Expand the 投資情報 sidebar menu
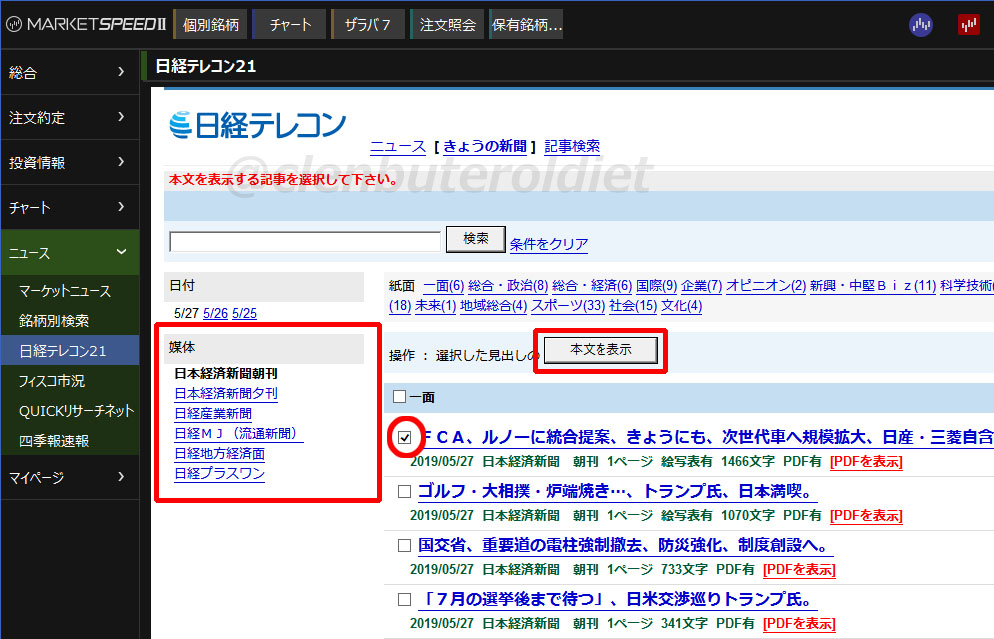Viewport: 994px width, 639px height. point(70,162)
